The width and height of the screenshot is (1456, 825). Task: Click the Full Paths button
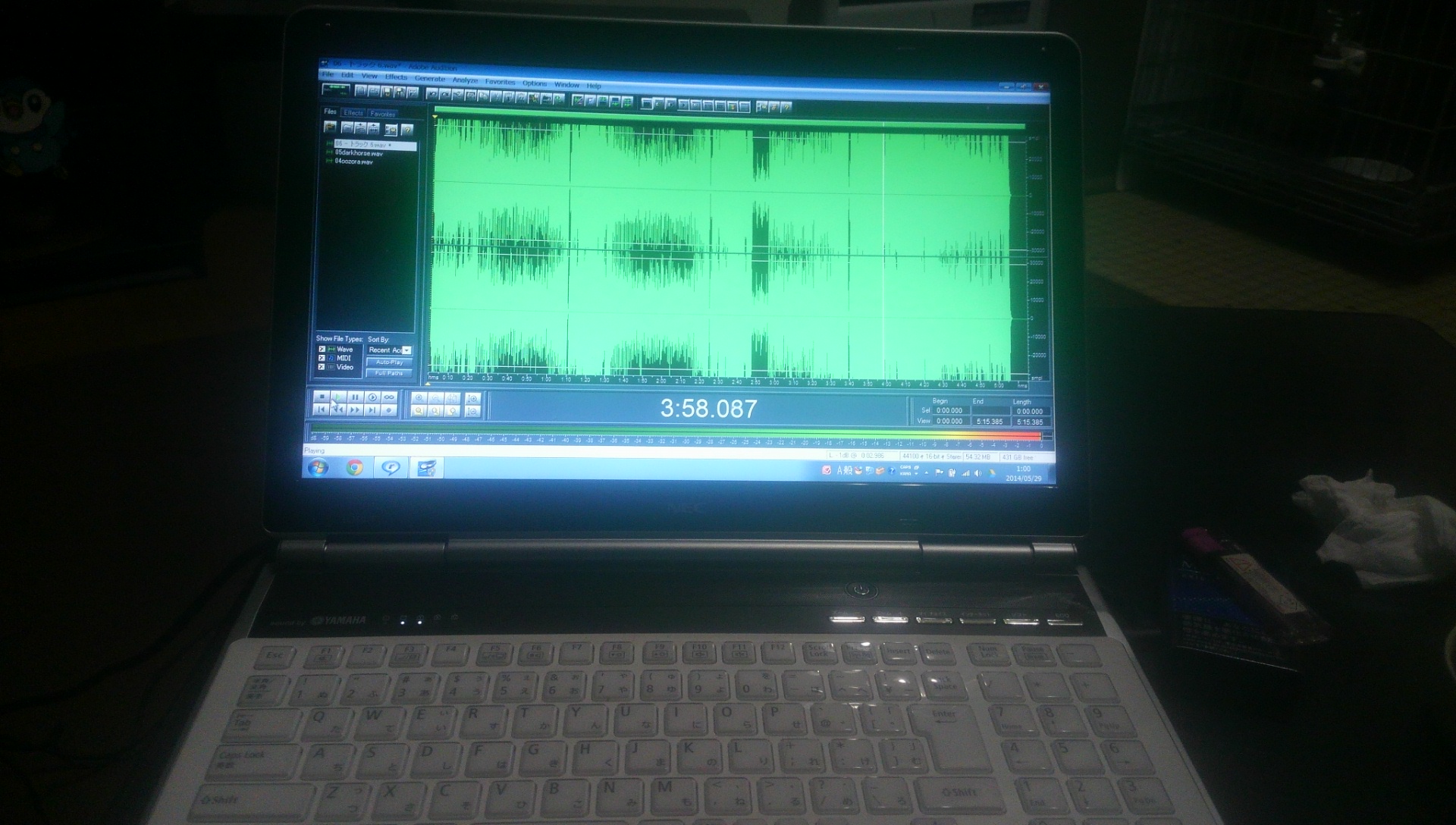pos(389,372)
